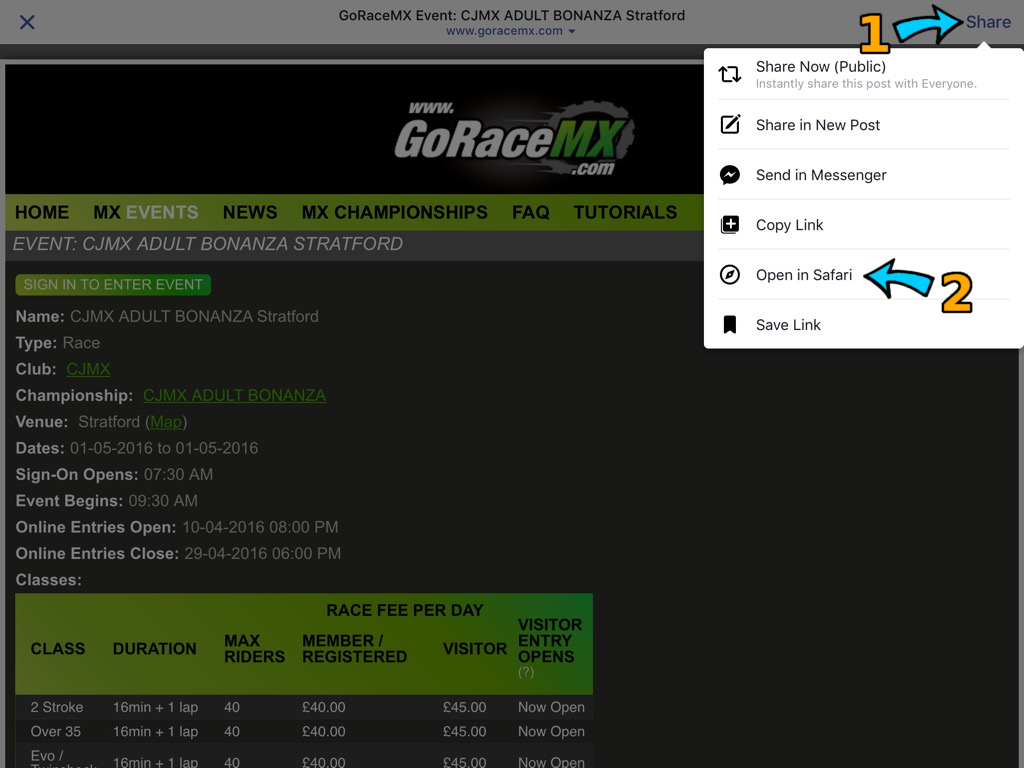Open the FAQ nav tab

click(530, 212)
